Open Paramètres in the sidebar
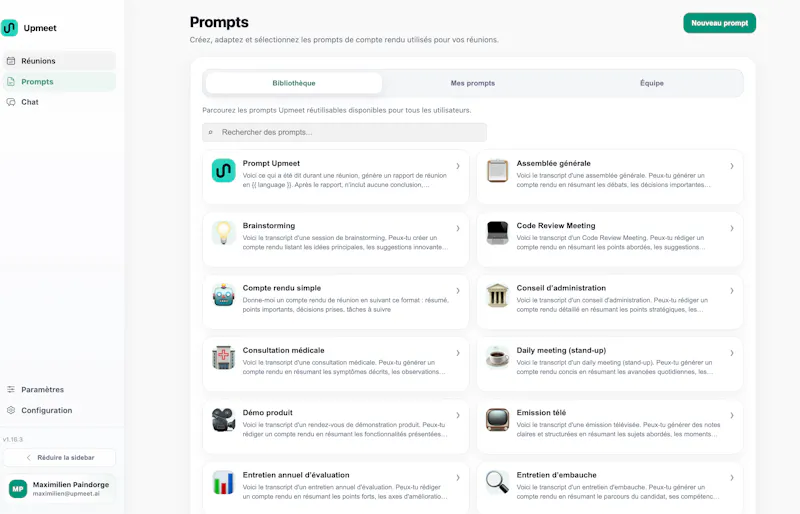Image resolution: width=800 pixels, height=514 pixels. point(59,389)
